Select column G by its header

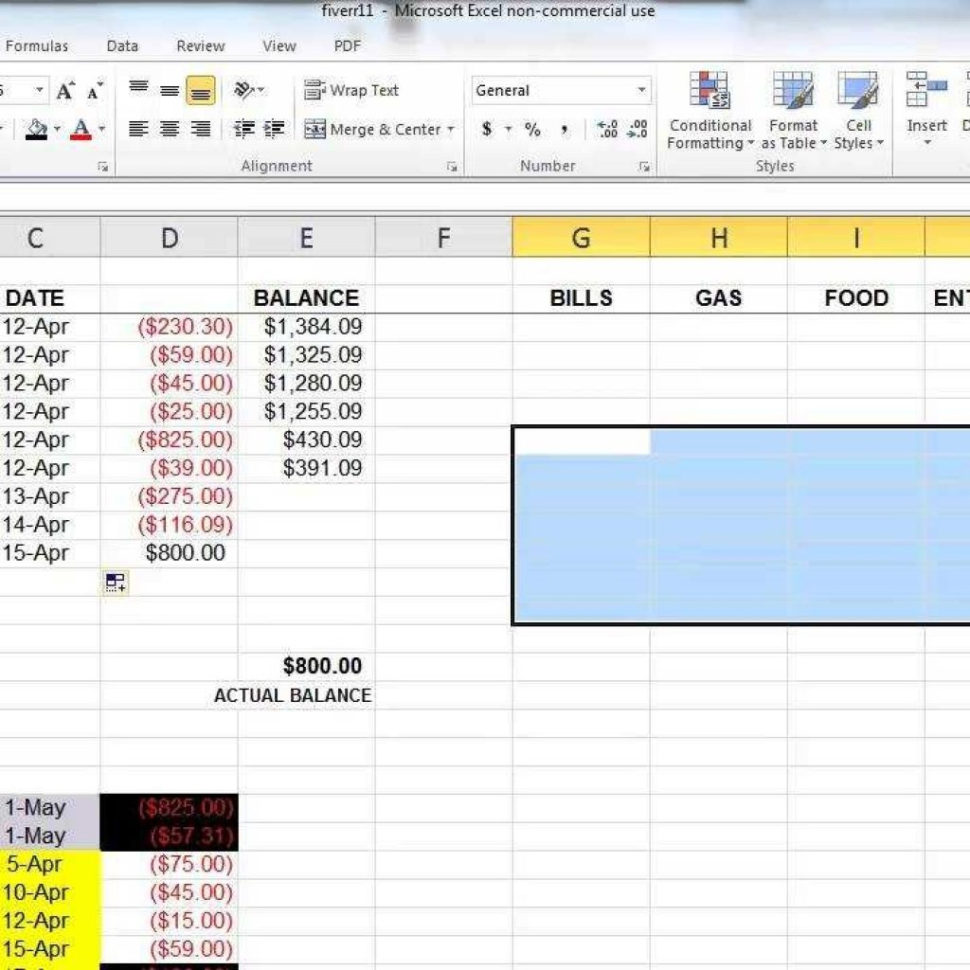click(x=579, y=238)
